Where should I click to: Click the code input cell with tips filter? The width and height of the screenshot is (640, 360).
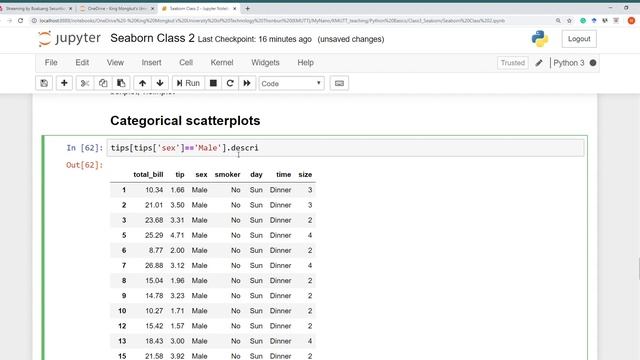pos(345,148)
